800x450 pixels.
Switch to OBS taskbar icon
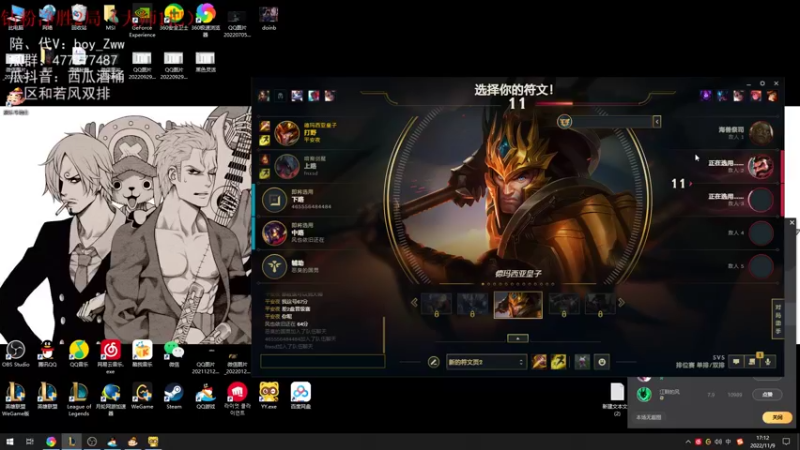(x=92, y=441)
